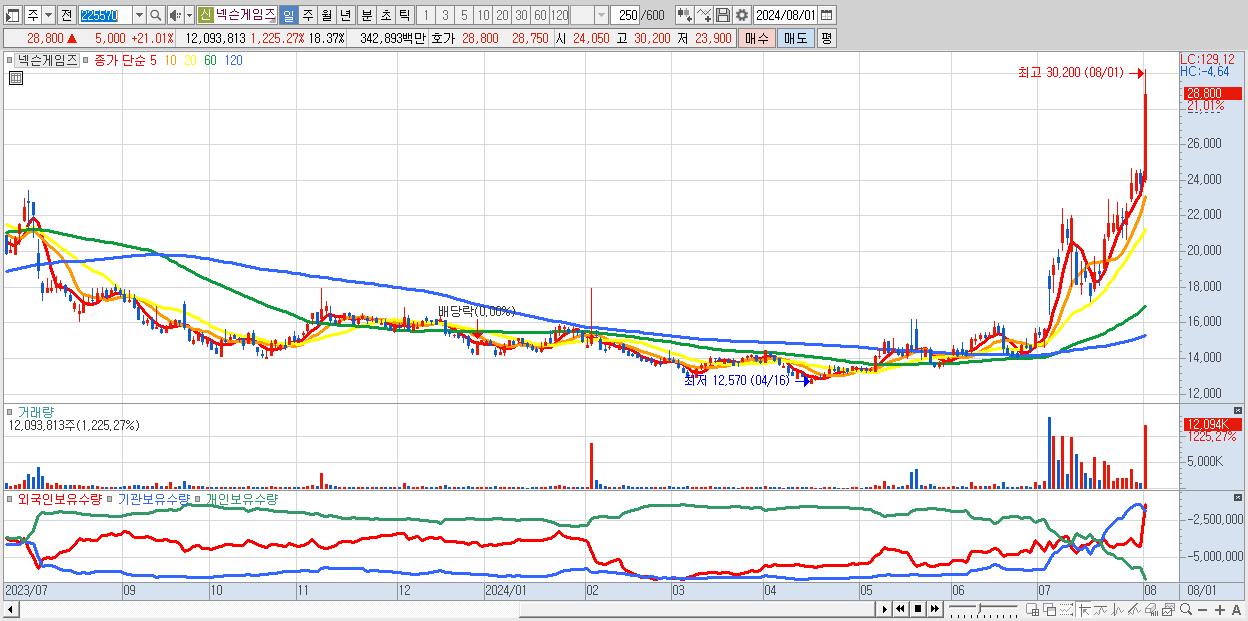
Task: Save chart with the floppy disk icon
Action: point(723,15)
